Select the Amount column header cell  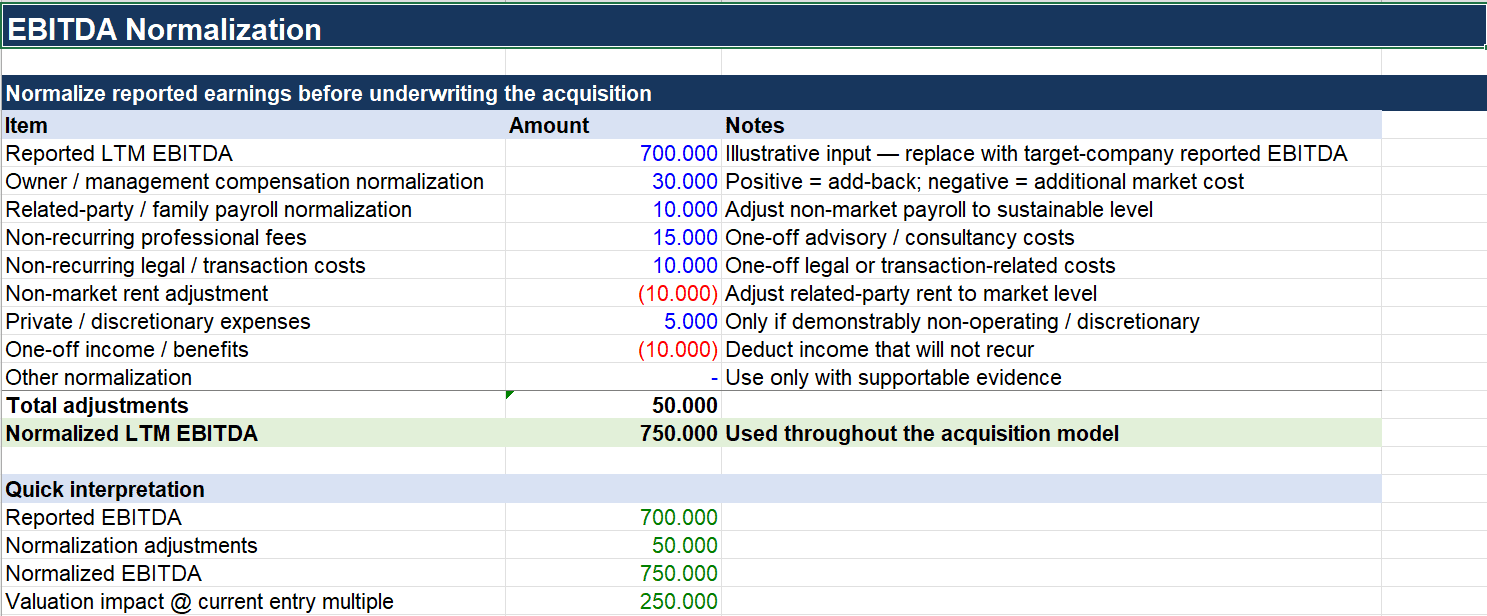613,125
